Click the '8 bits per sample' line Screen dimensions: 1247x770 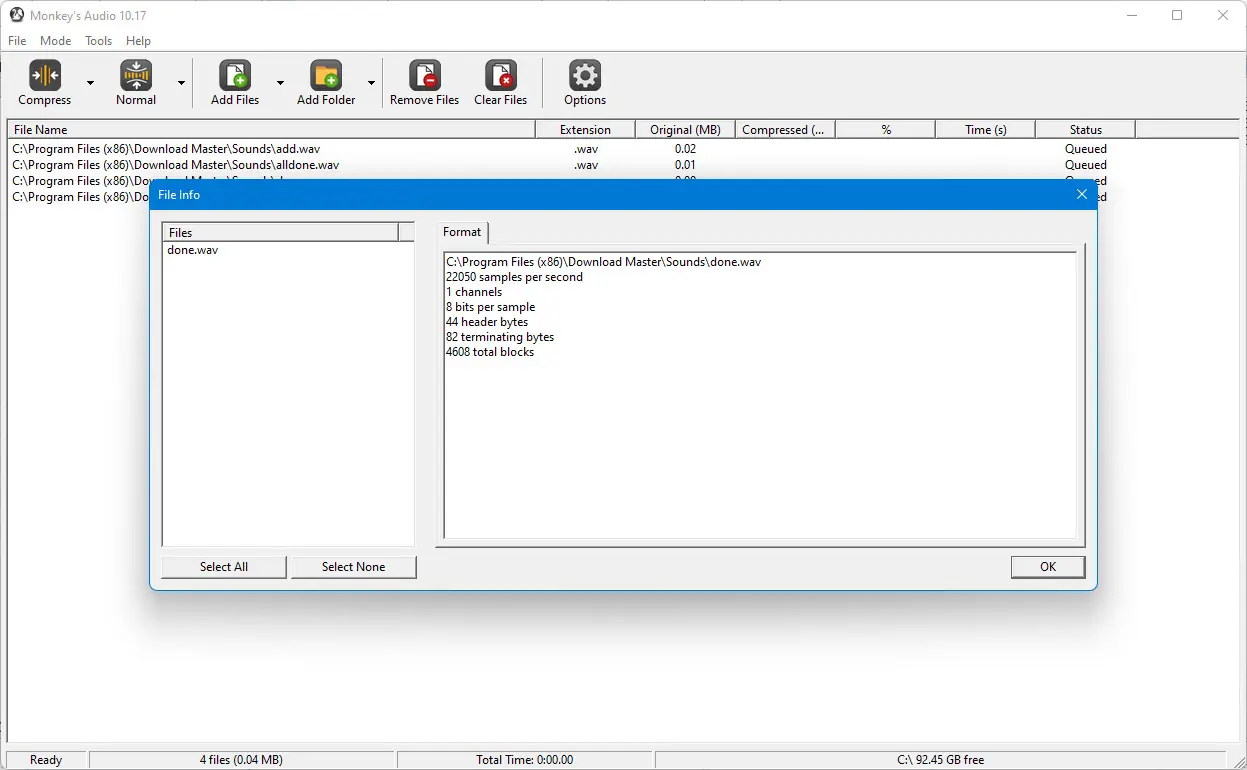(x=490, y=307)
